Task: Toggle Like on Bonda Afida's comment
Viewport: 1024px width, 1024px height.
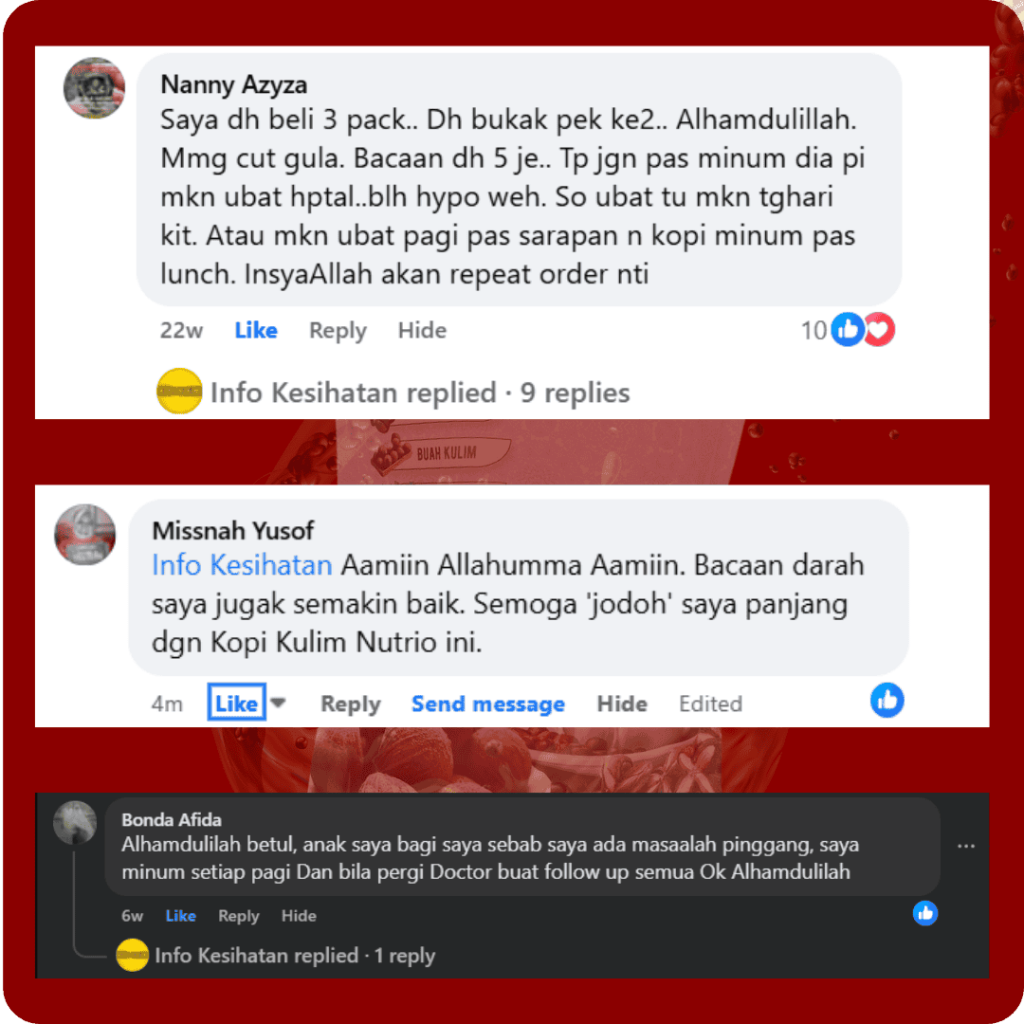Action: point(181,916)
